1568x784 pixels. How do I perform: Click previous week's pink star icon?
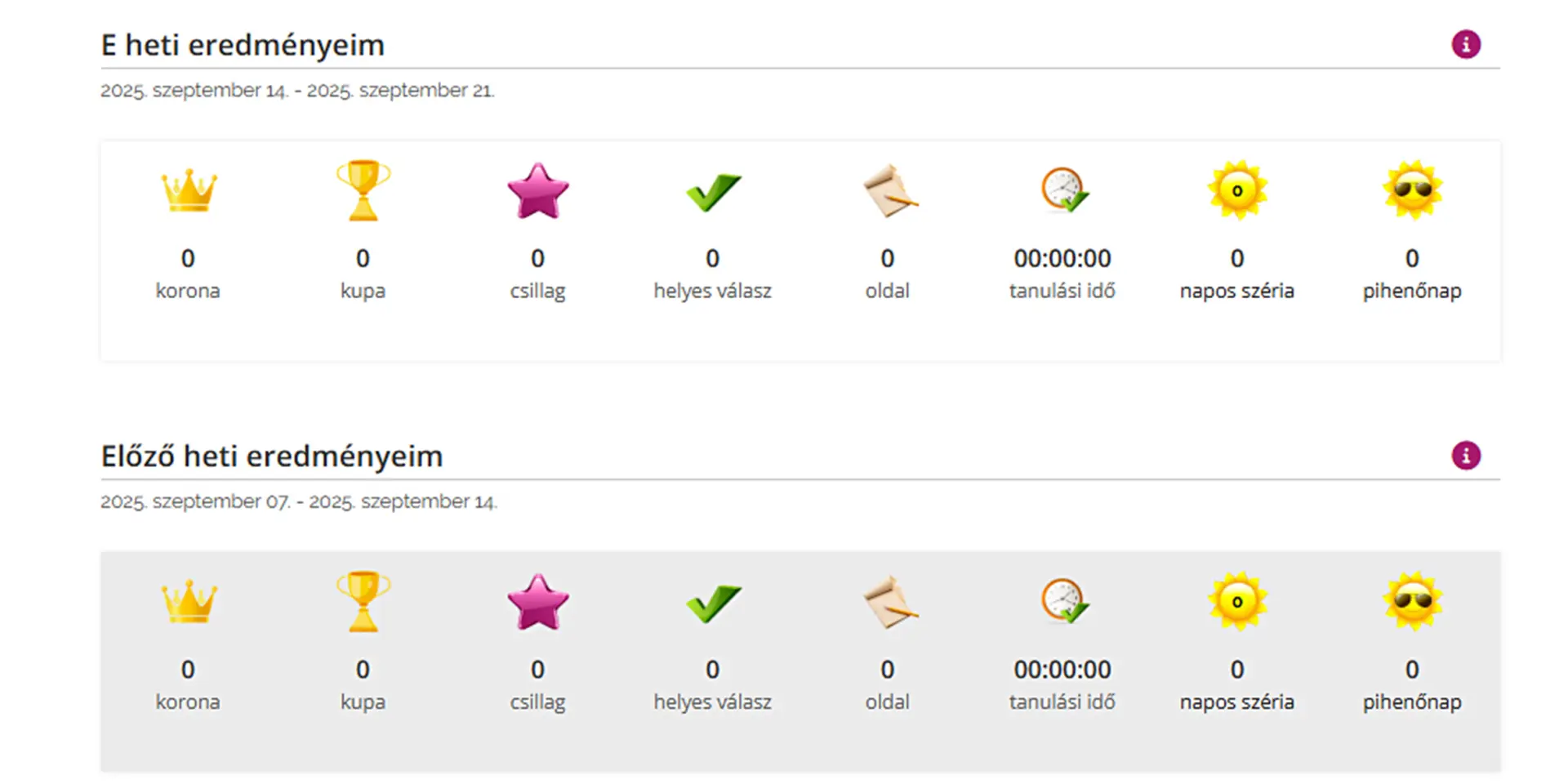tap(537, 603)
